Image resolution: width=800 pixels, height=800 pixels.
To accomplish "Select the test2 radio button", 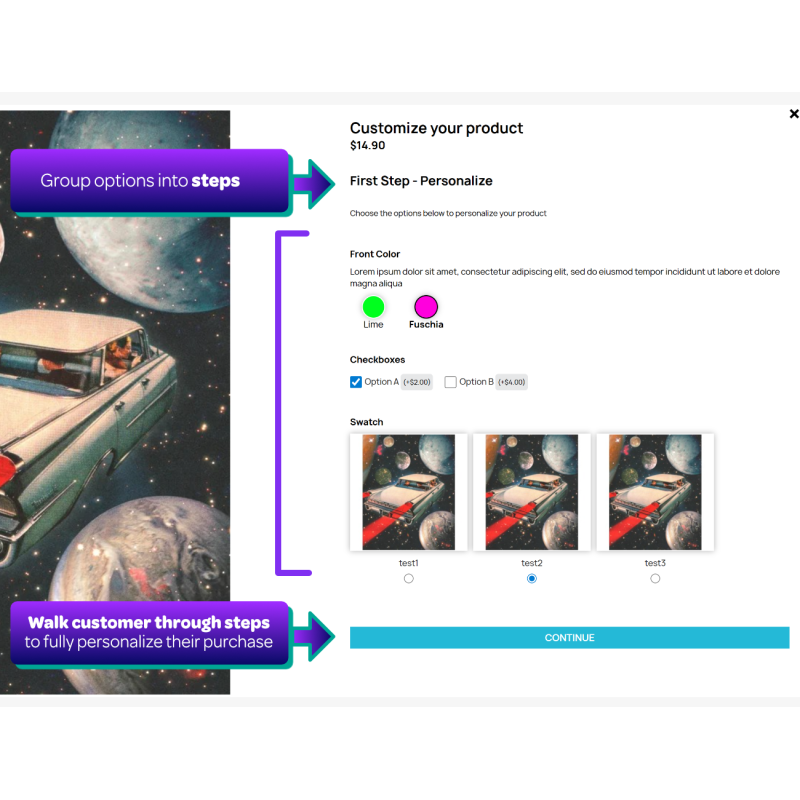I will tap(532, 578).
